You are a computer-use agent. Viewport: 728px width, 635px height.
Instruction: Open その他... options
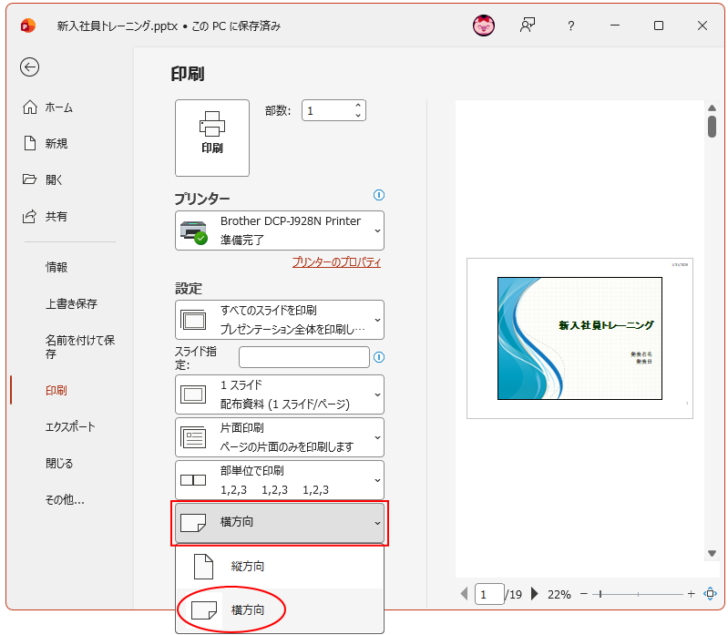(65, 500)
